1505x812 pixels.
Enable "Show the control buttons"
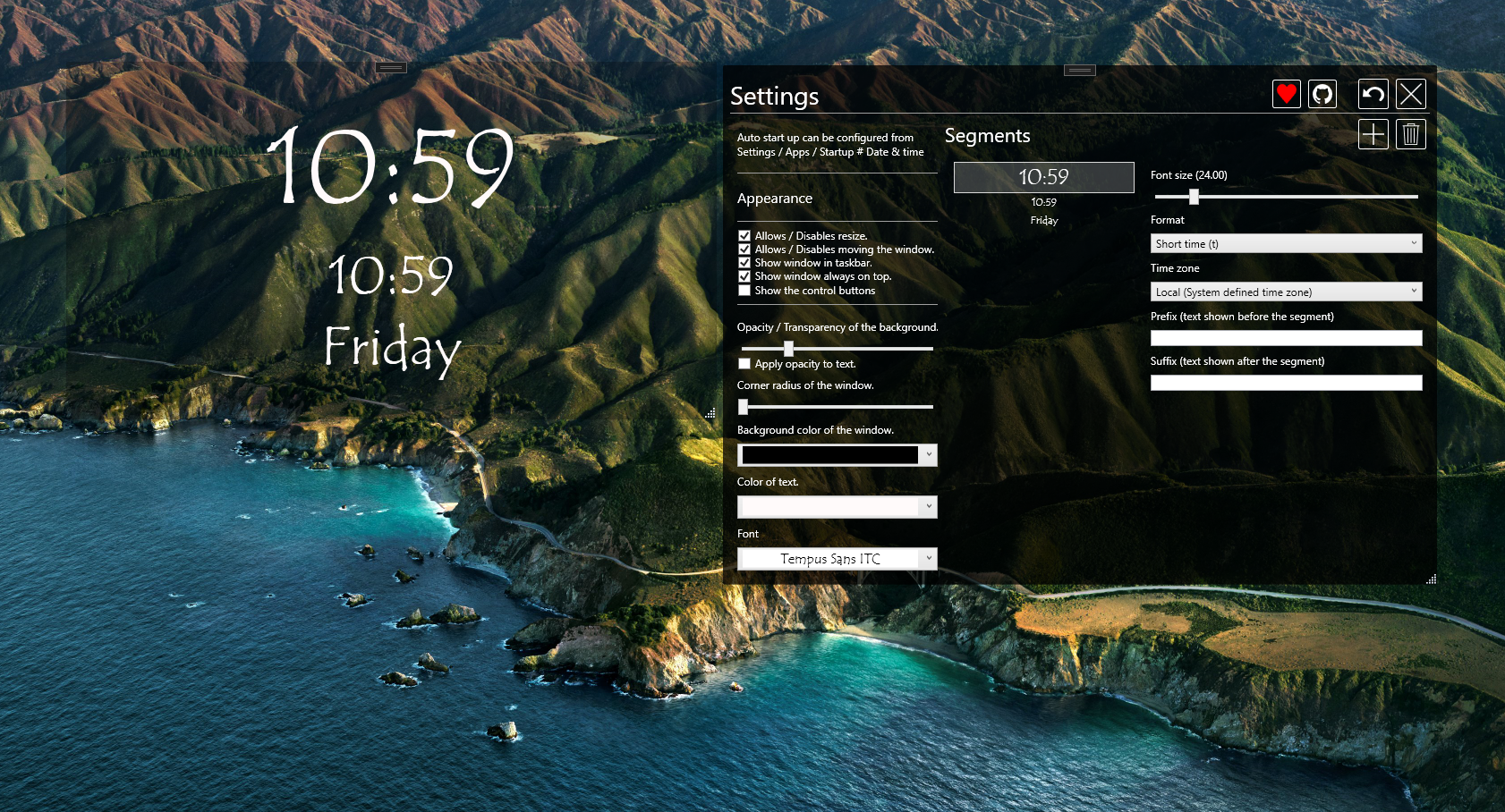point(744,290)
